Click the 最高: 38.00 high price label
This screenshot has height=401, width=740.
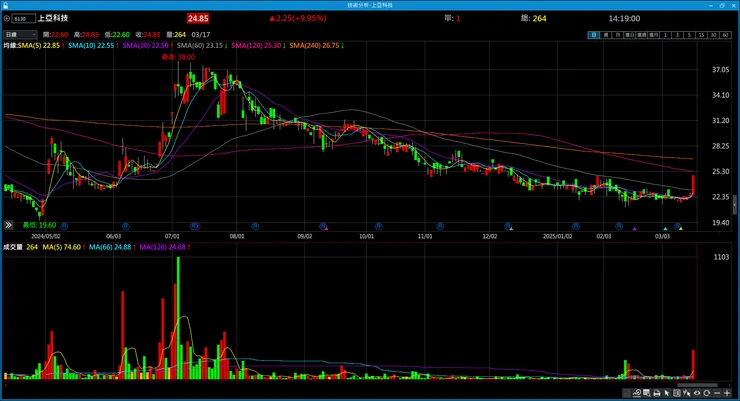pyautogui.click(x=178, y=57)
